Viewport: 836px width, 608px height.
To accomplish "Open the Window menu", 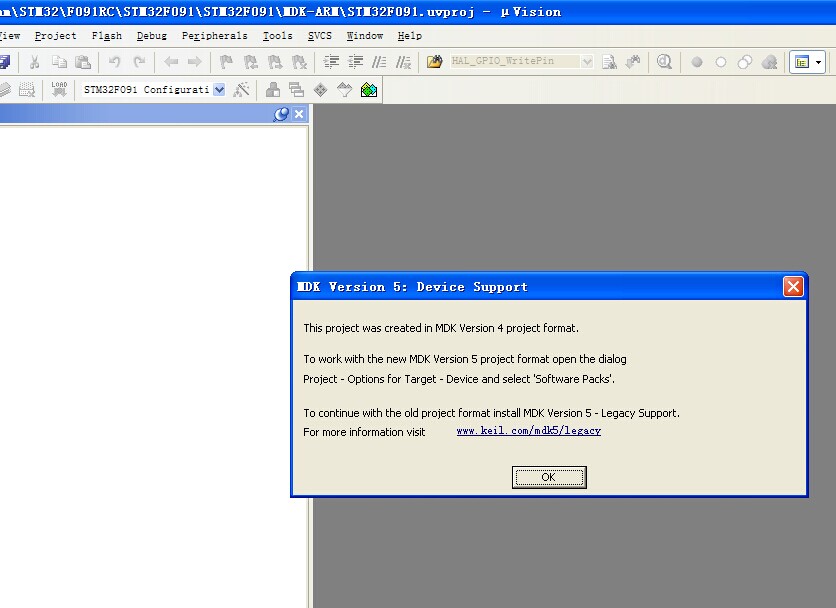I will coord(365,36).
